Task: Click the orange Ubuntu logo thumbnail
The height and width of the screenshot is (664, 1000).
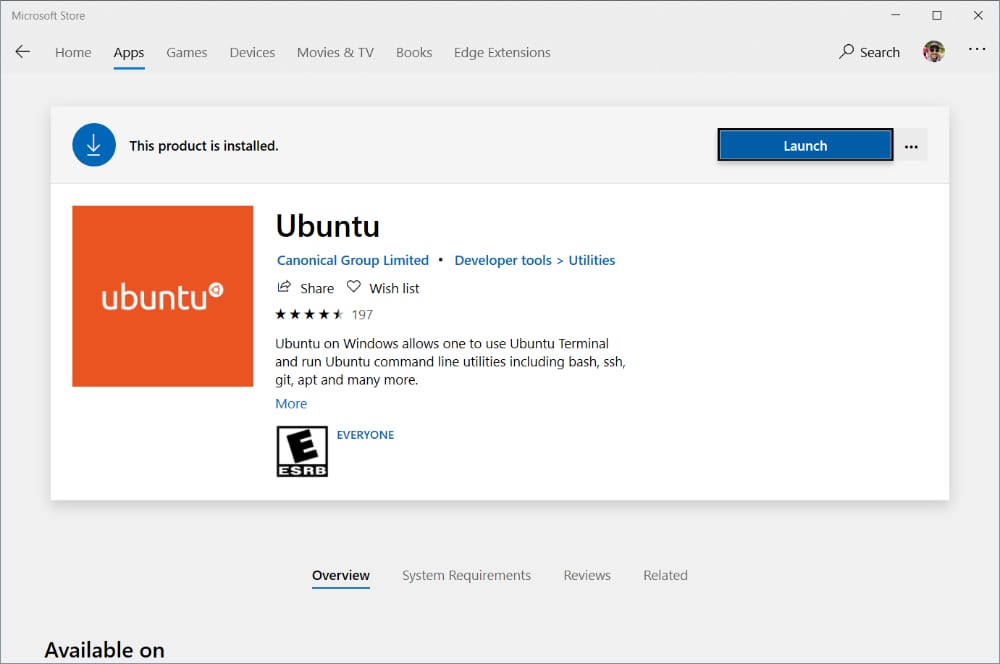Action: [162, 296]
